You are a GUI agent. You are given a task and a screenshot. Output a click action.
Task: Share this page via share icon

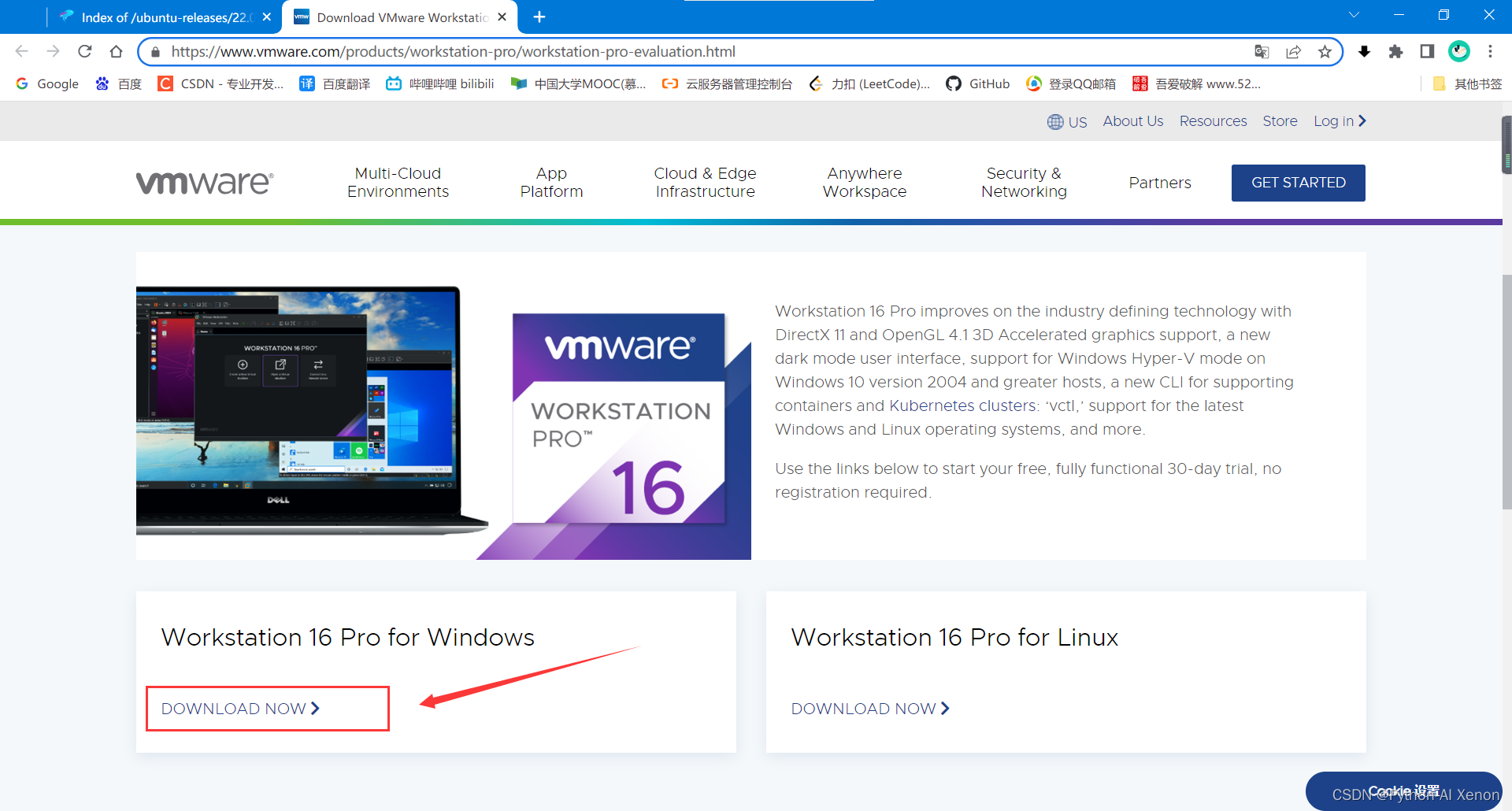[1293, 52]
